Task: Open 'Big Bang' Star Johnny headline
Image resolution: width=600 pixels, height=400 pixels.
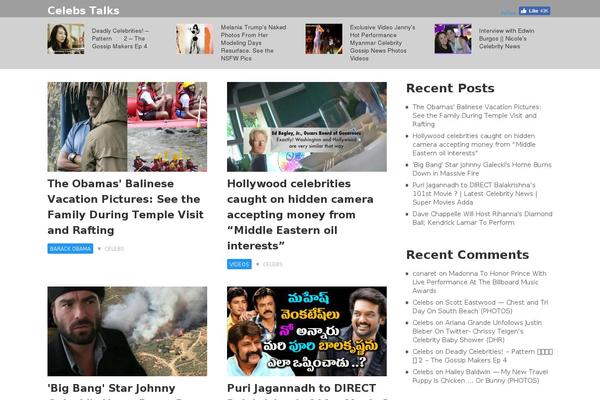Action: coord(111,388)
